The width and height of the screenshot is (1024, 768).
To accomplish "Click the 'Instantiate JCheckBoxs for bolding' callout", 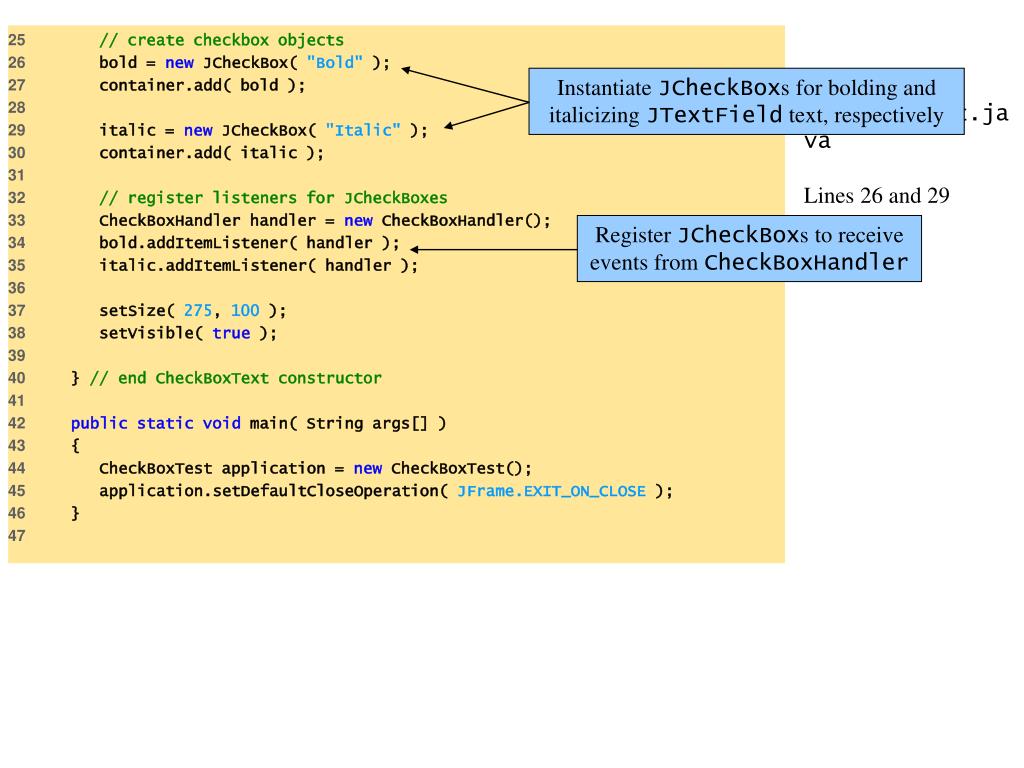I will click(746, 101).
